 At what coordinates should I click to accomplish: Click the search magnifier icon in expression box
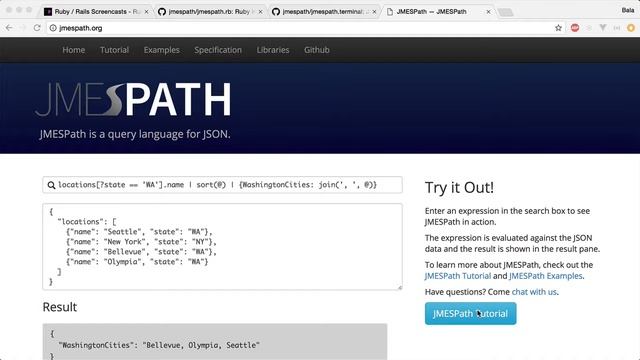51,185
